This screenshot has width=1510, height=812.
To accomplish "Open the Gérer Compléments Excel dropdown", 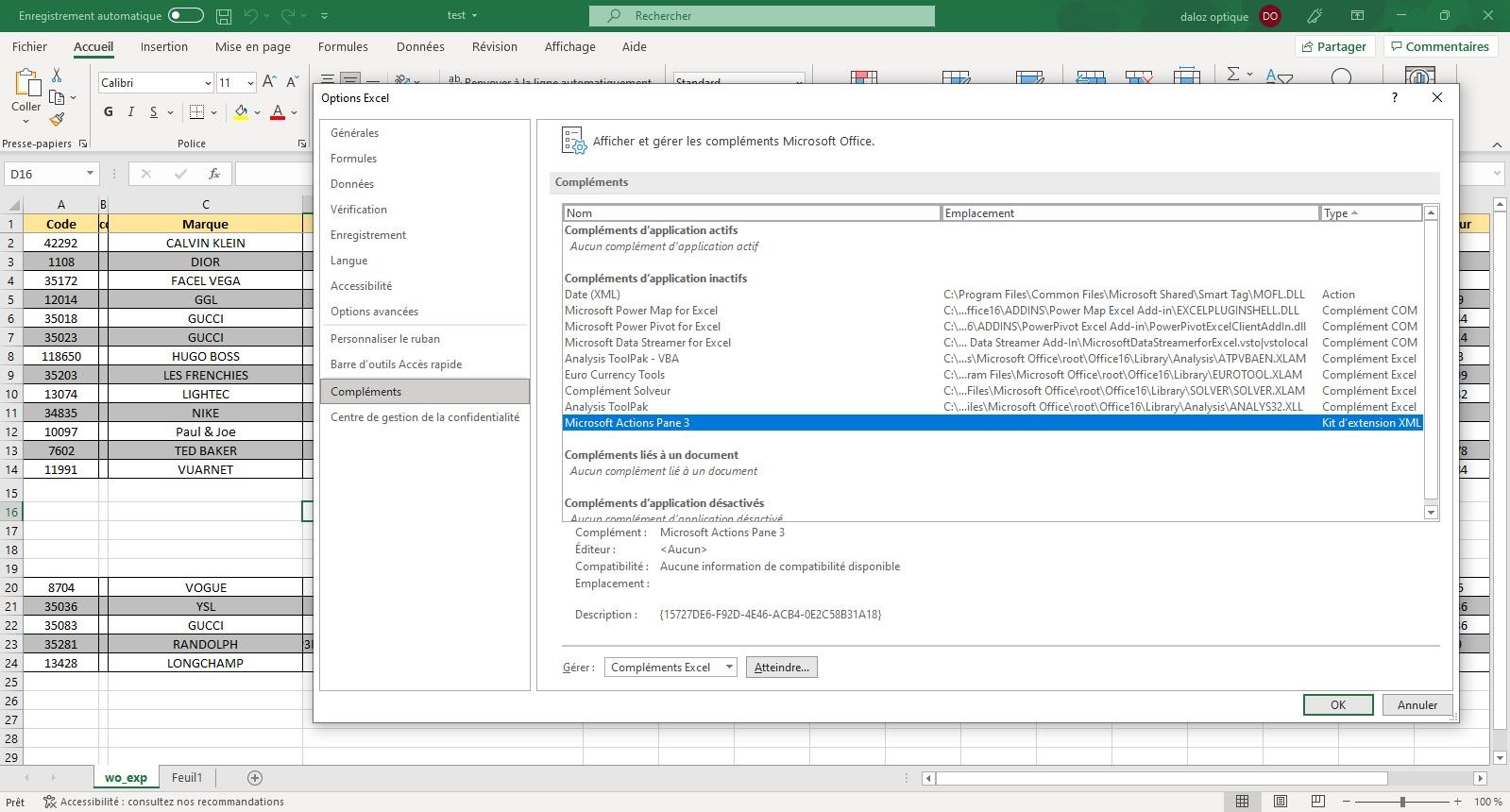I will 670,668.
